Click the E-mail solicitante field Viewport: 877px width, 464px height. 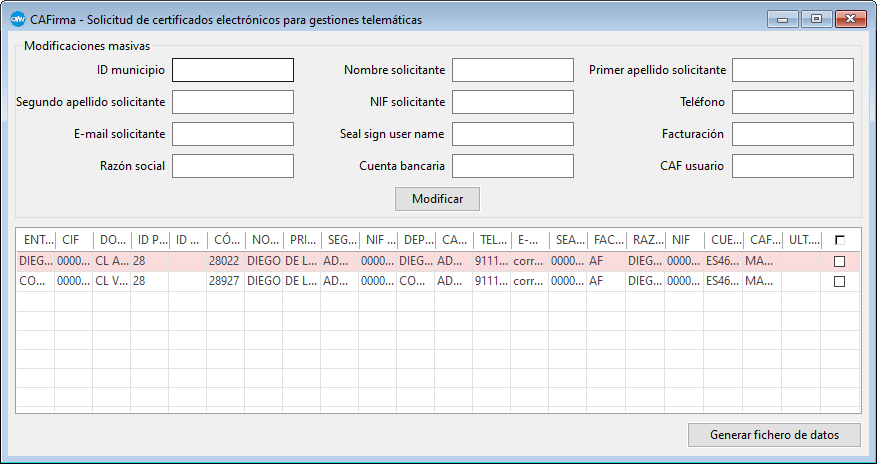(233, 134)
